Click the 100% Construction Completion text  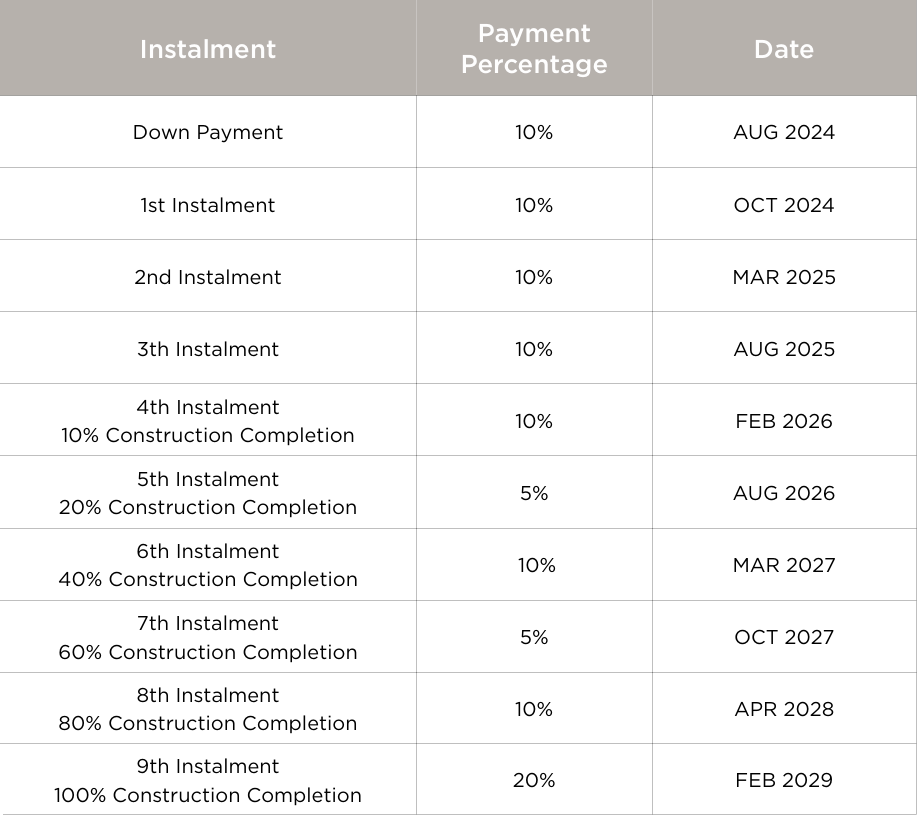click(208, 795)
